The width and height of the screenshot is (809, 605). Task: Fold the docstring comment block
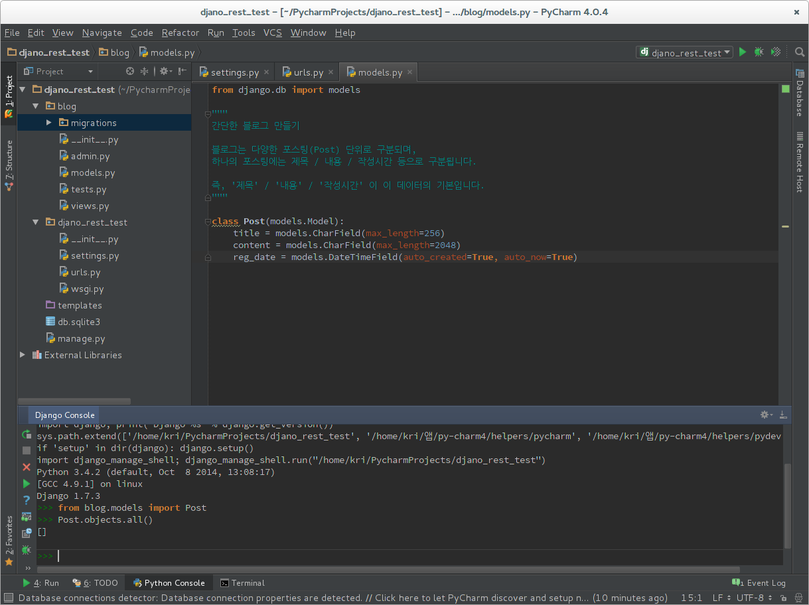(x=207, y=113)
